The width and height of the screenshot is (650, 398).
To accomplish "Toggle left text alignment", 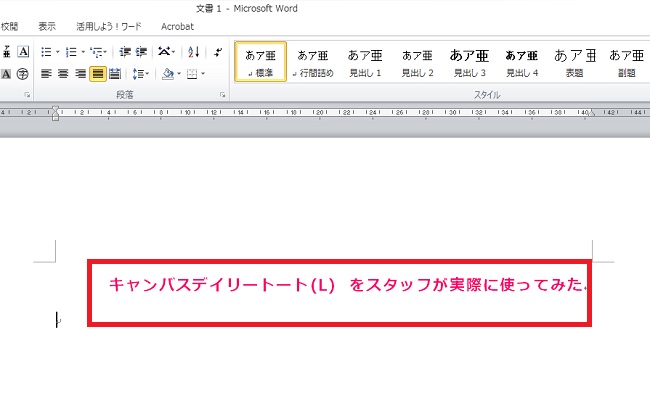I will tap(46, 74).
